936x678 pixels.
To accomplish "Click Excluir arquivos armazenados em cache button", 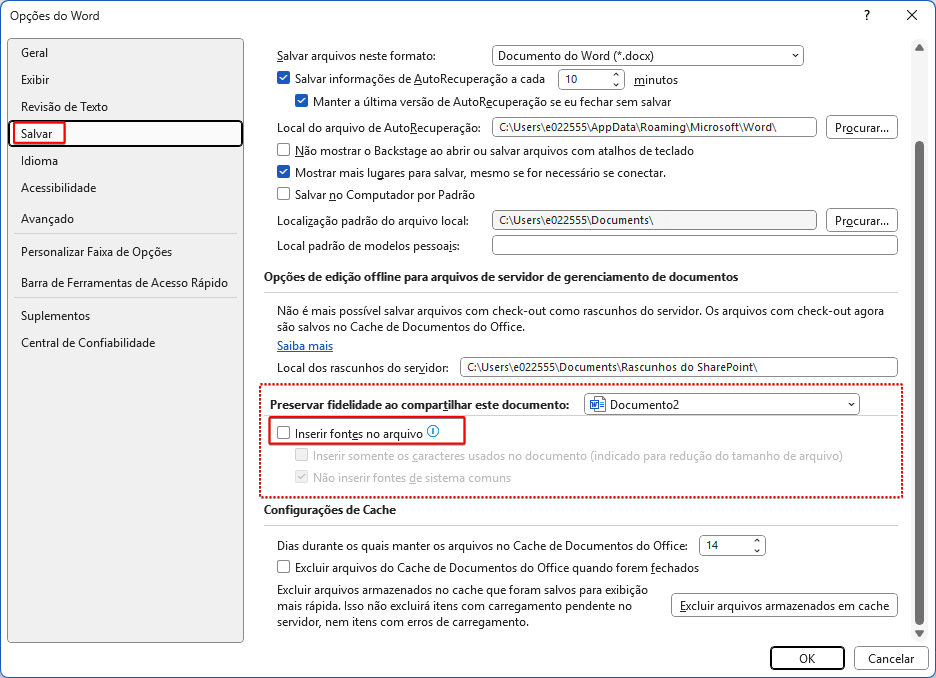I will (784, 606).
